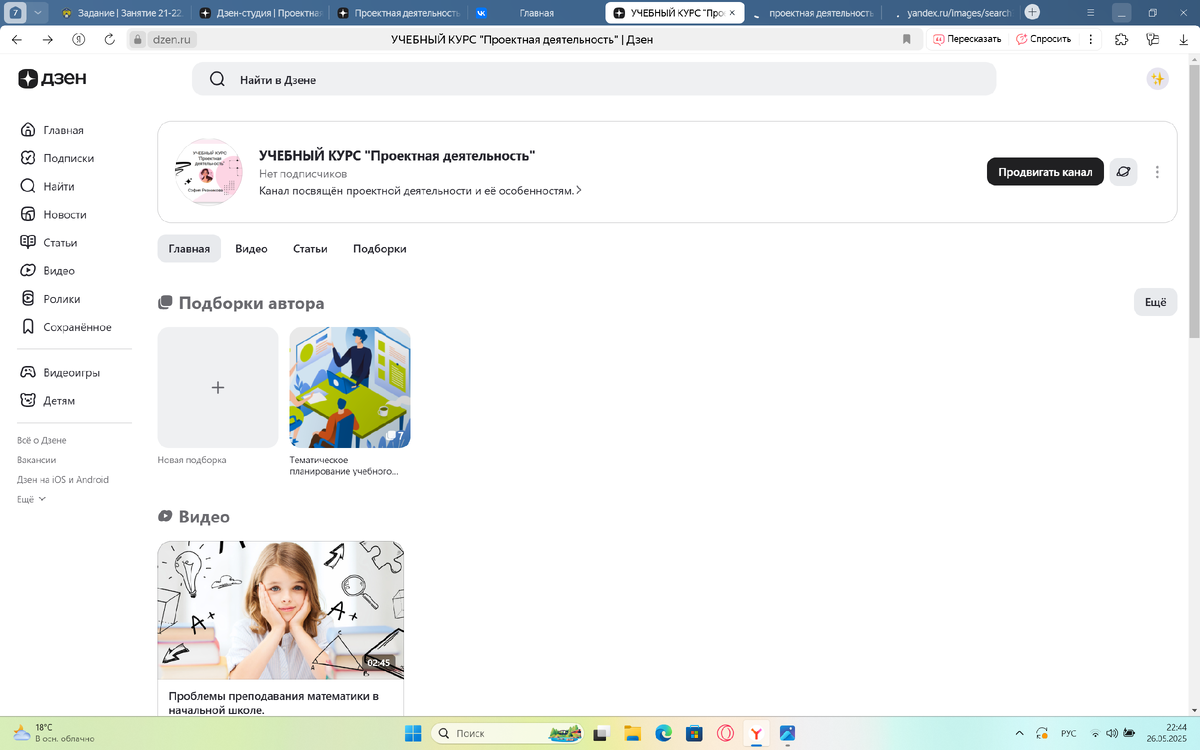
Task: Open the weather widget on the taskbar
Action: pyautogui.click(x=53, y=733)
